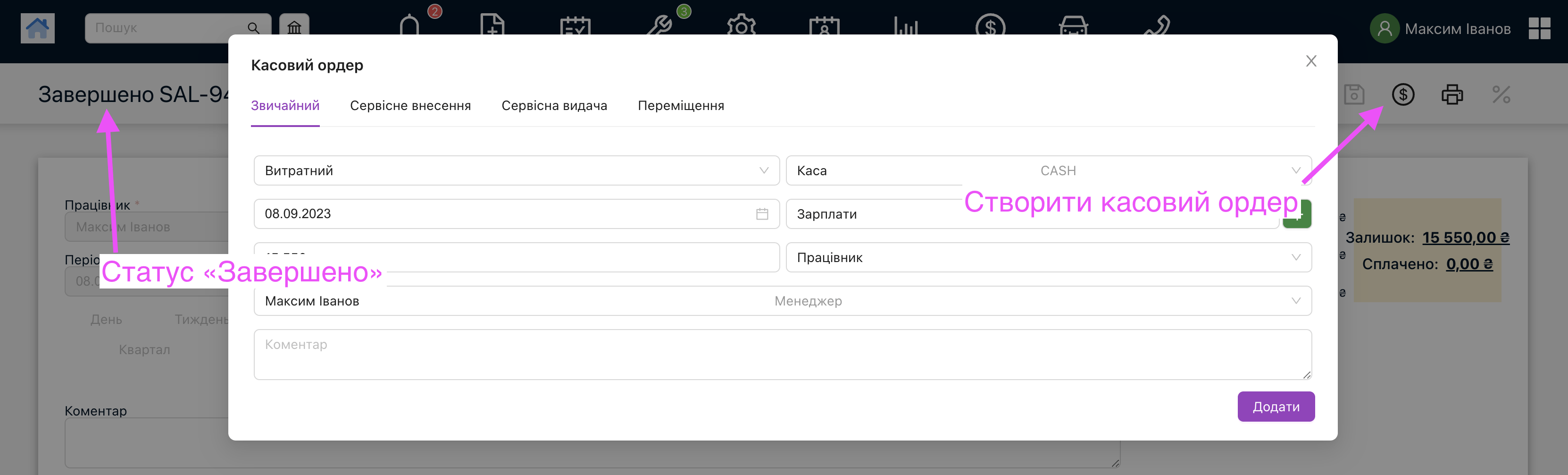1568x475 pixels.
Task: Click the Залишок 15 550,00 link
Action: (1465, 237)
